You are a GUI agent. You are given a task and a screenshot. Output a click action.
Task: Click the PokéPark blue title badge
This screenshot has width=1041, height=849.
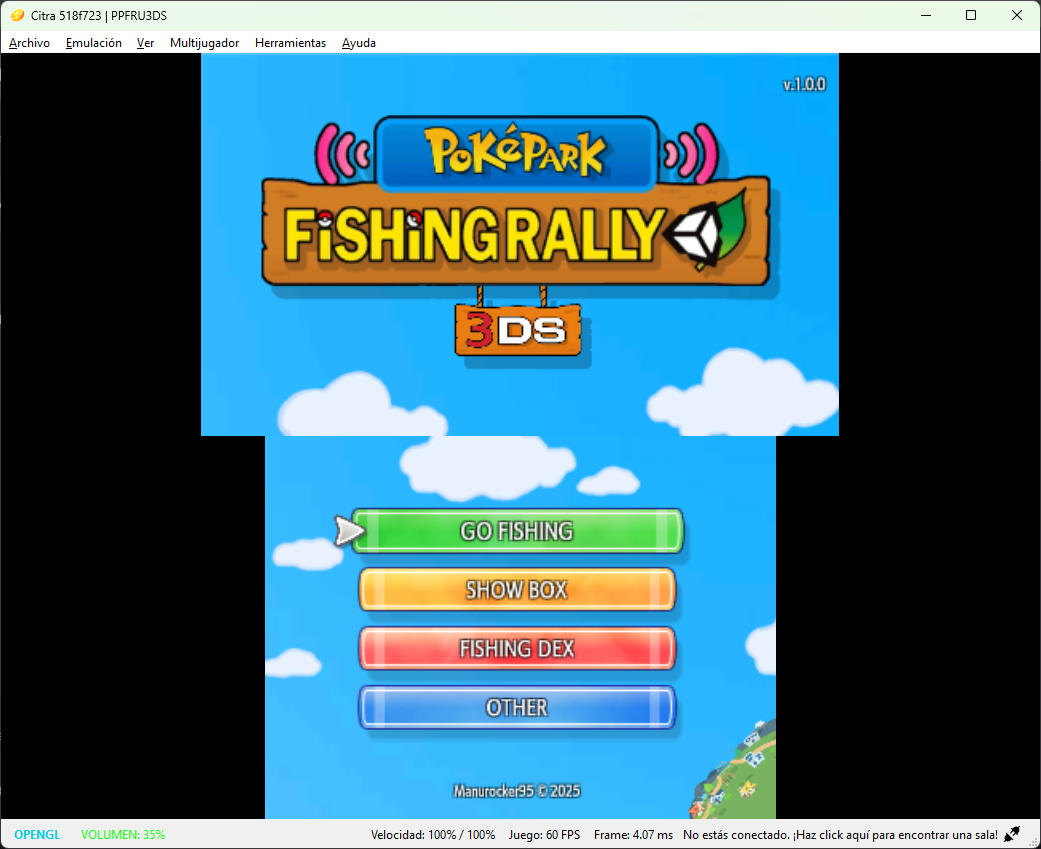point(516,153)
